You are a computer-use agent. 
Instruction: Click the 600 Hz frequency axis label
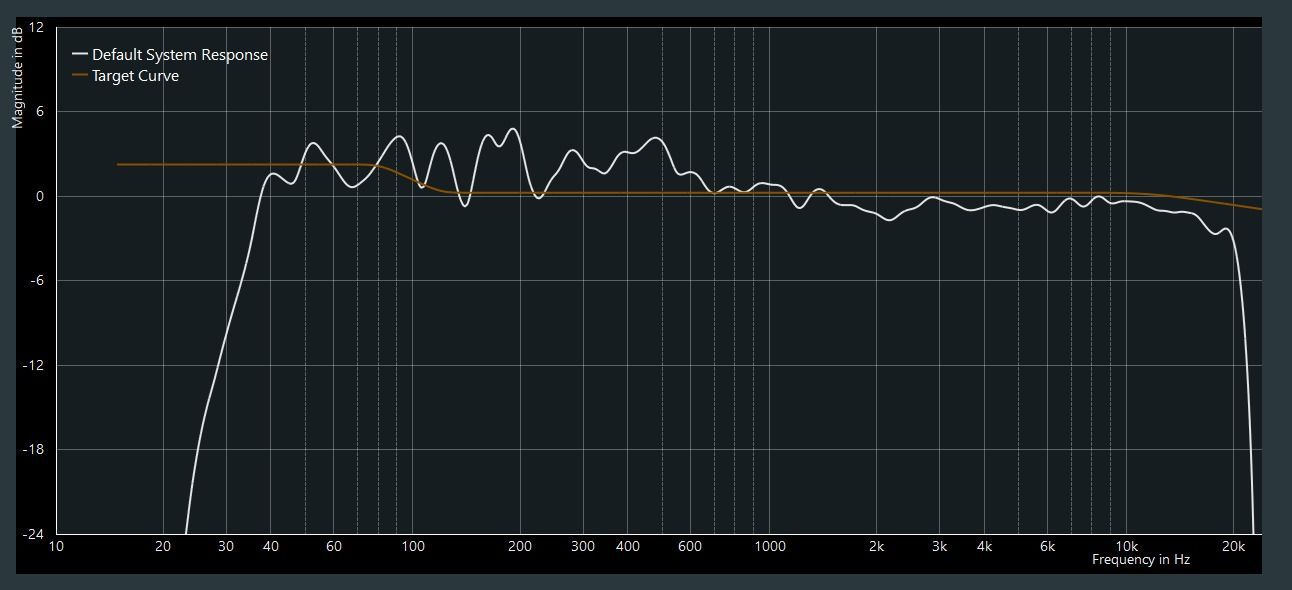click(690, 547)
